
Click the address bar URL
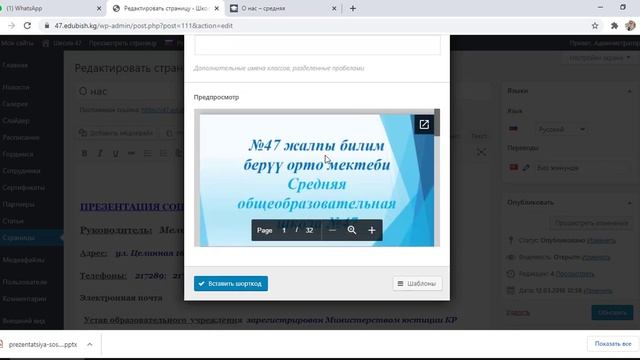pos(144,26)
